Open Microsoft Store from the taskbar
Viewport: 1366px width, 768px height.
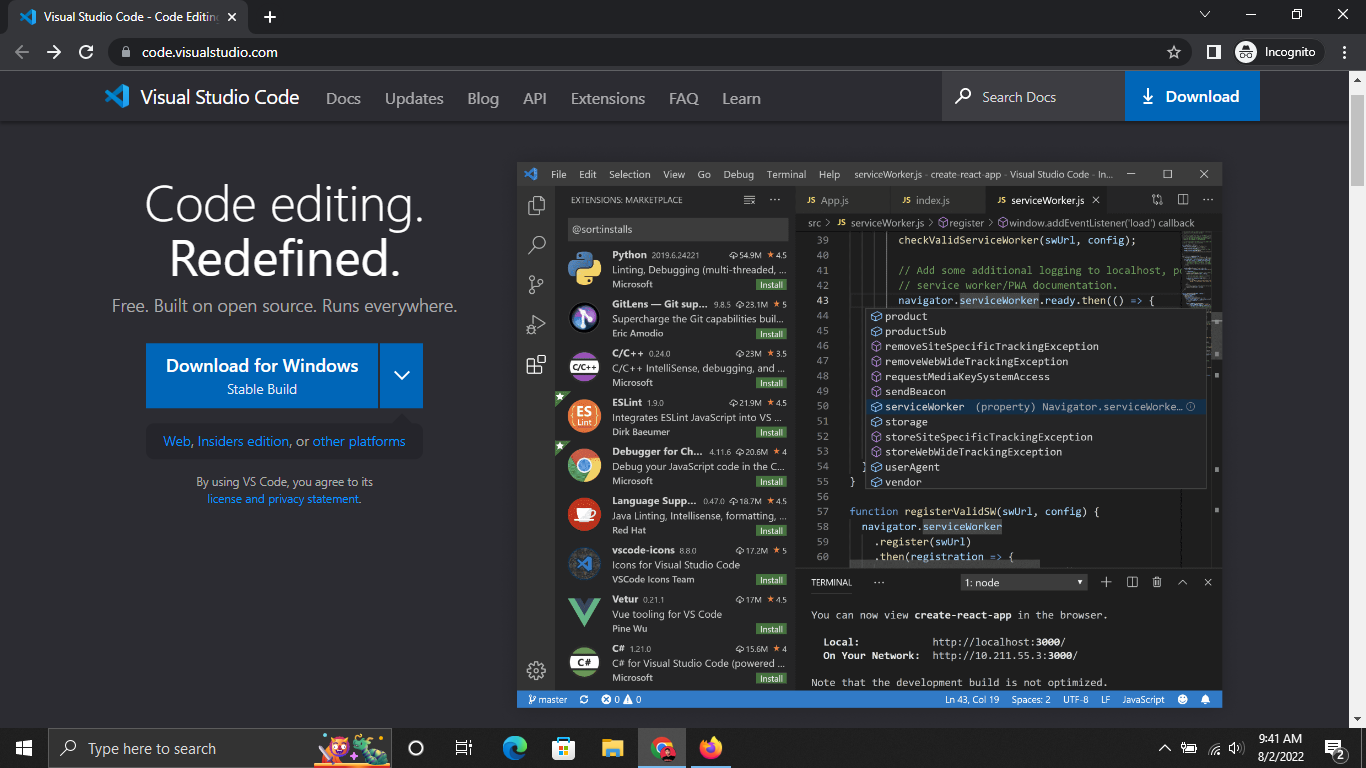pos(563,748)
